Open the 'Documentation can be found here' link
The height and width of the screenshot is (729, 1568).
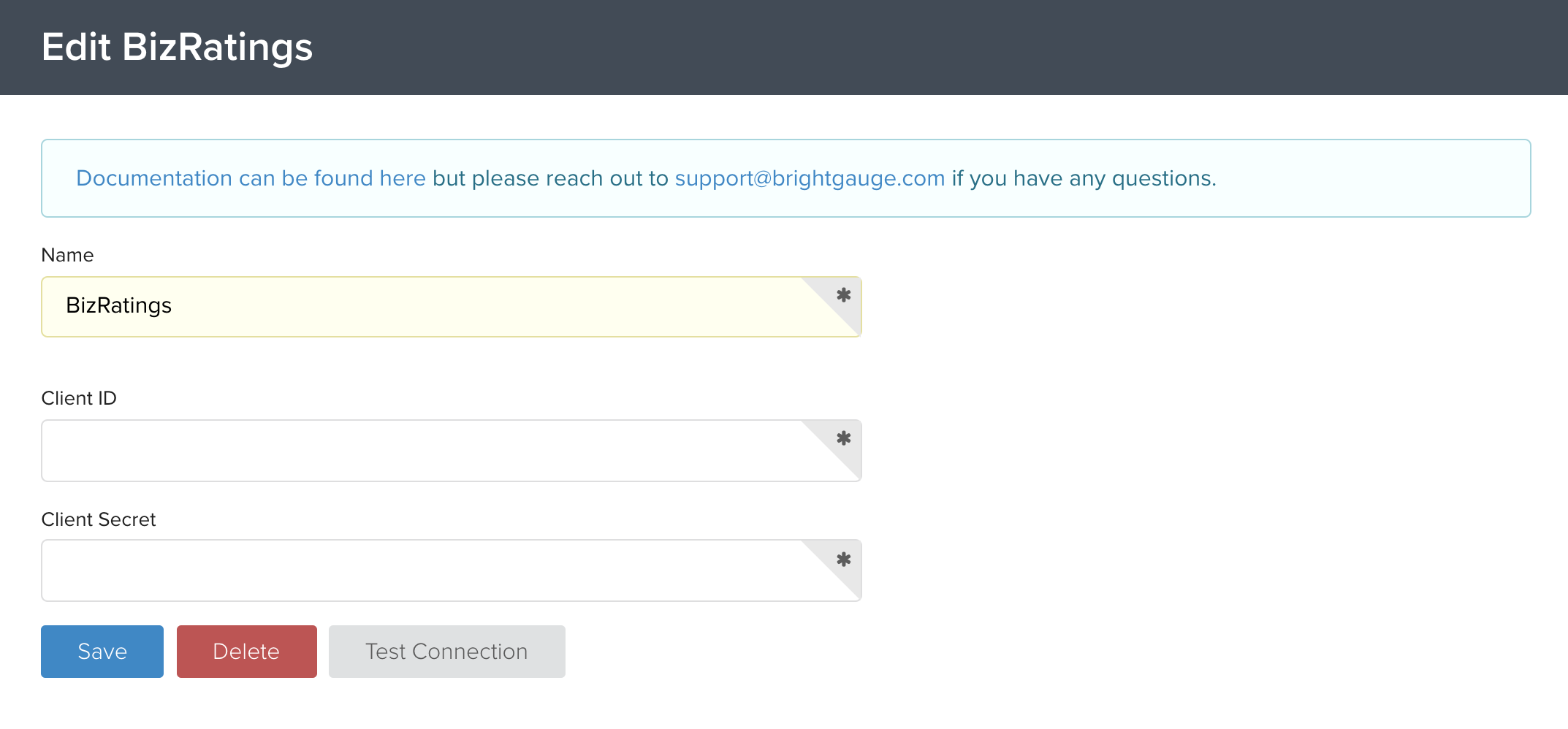pos(251,178)
